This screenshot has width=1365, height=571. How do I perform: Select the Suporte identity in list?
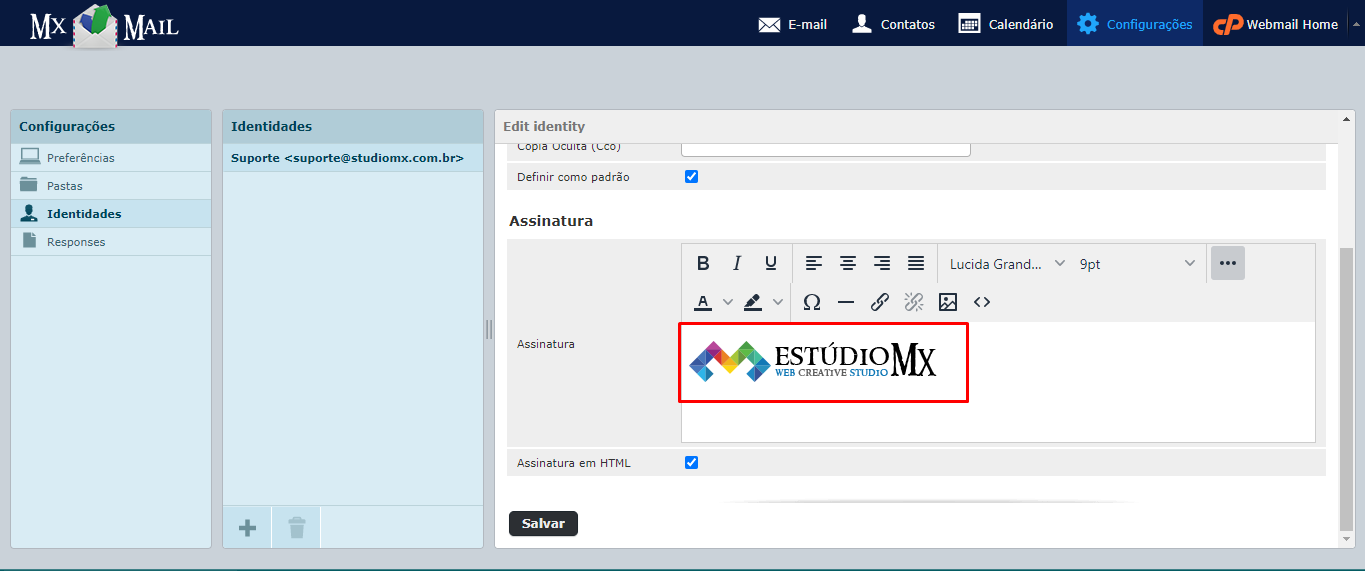click(x=347, y=158)
